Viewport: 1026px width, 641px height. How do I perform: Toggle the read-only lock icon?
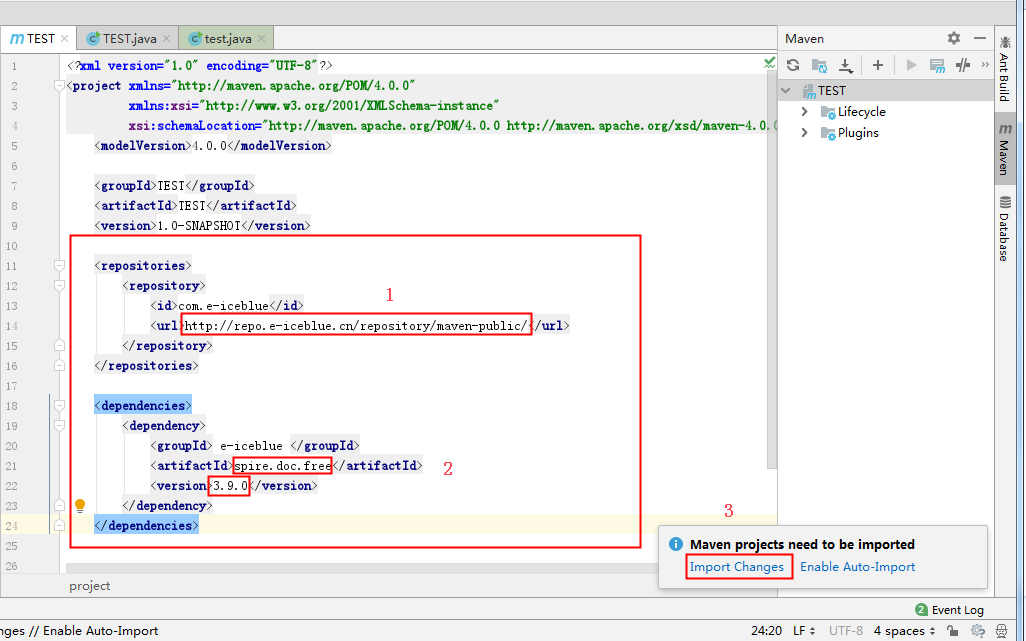click(953, 631)
